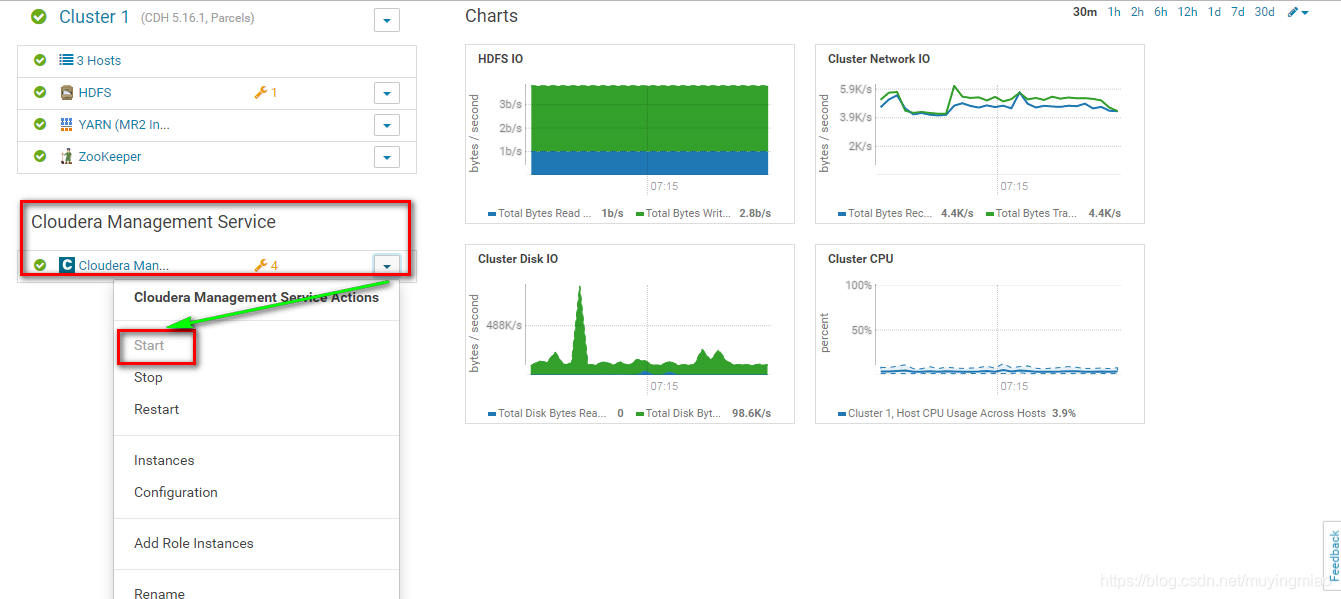Select Rename in the actions menu
Image resolution: width=1341 pixels, height=599 pixels.
pyautogui.click(x=160, y=593)
